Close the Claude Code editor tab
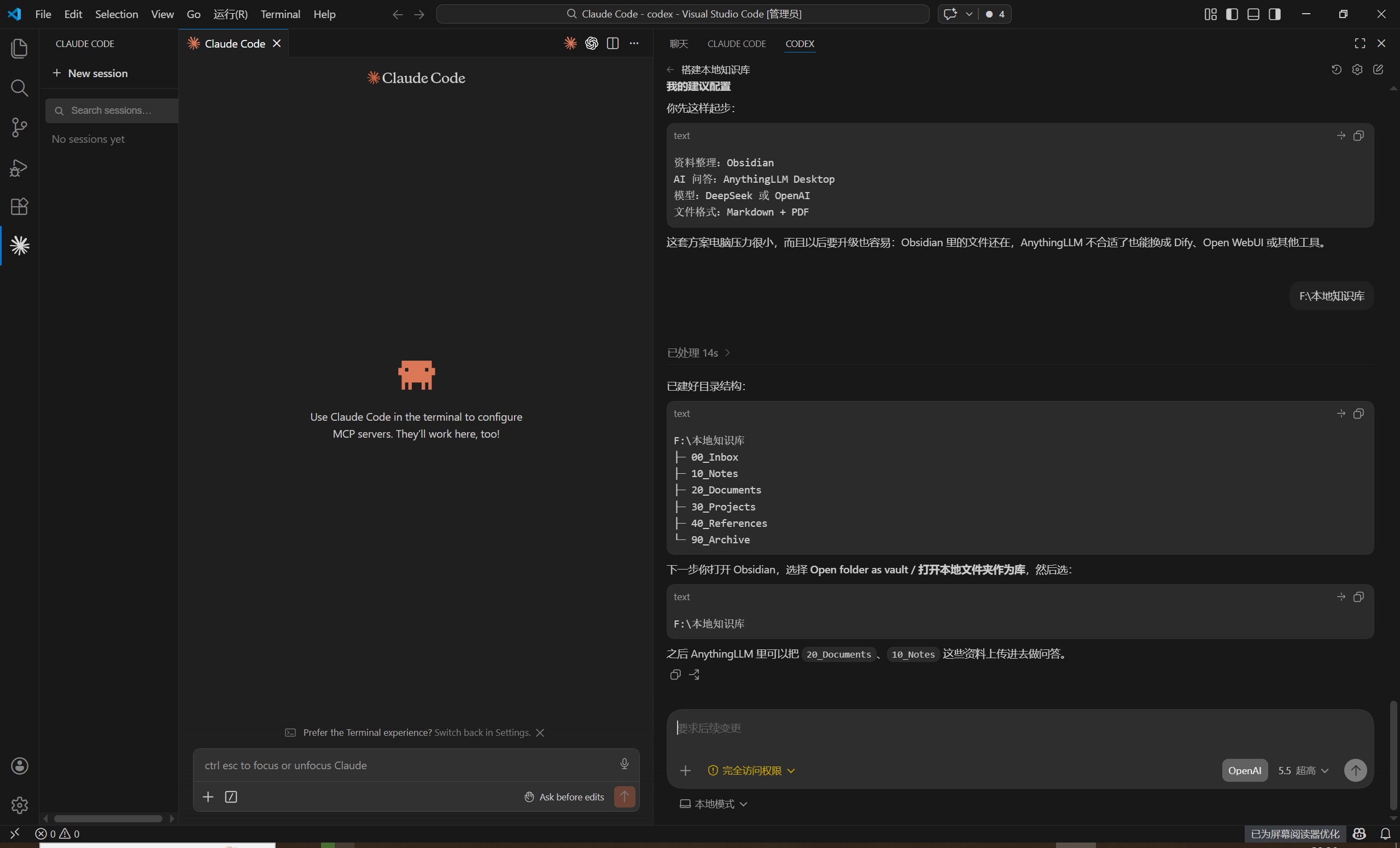1400x848 pixels. [277, 43]
